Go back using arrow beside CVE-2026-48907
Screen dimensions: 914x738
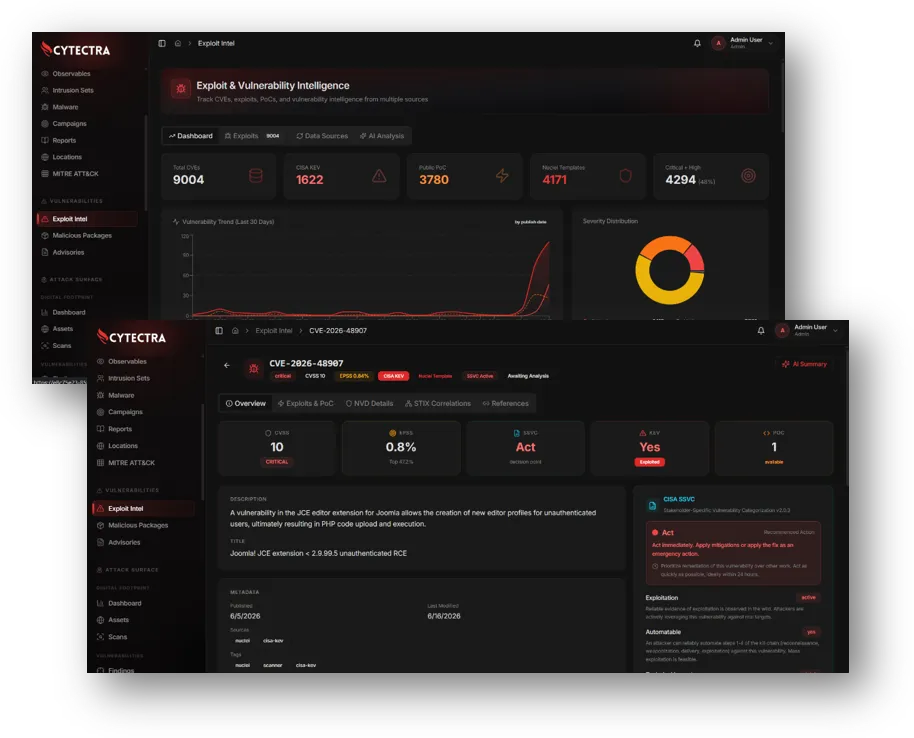227,366
